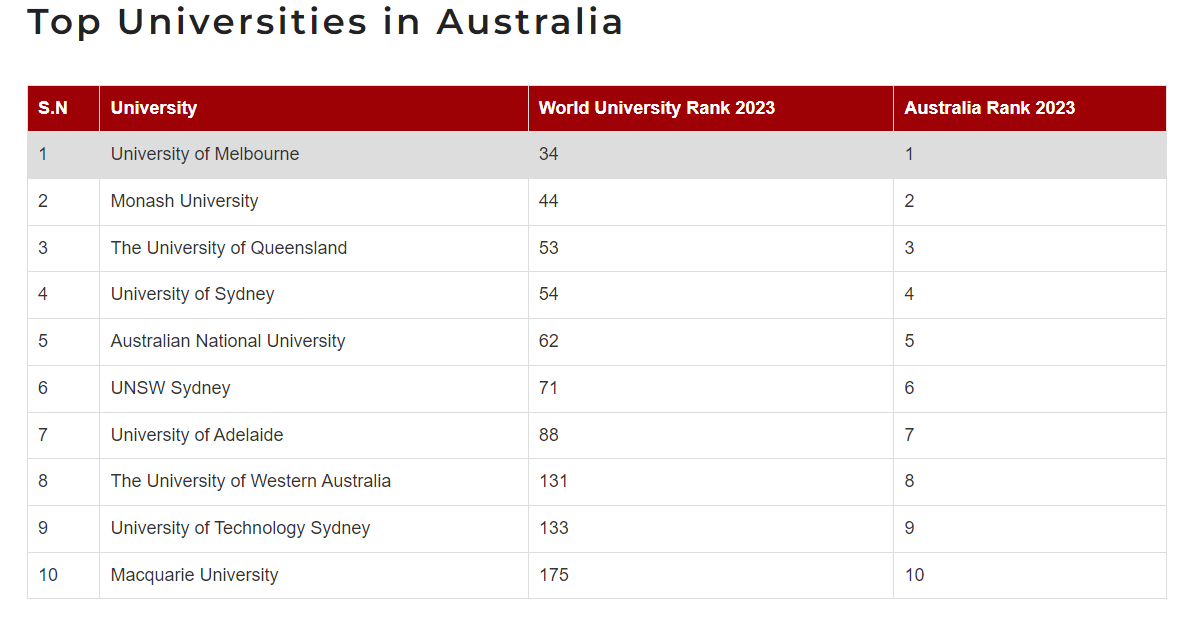Select serial number '1' beside University of Melbourne

click(x=43, y=154)
